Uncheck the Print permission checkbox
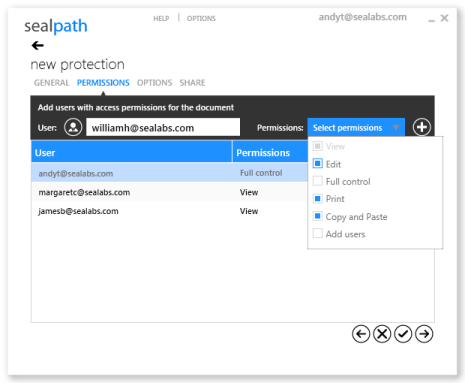 click(x=318, y=199)
